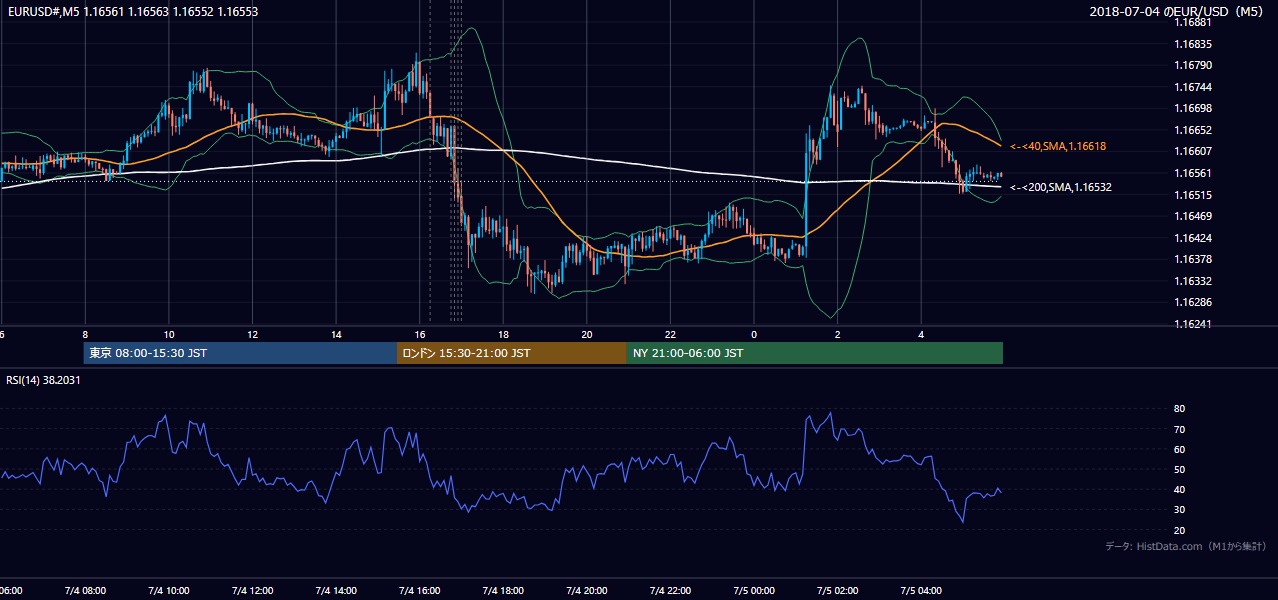Select the London 15:30-21:00 JST session bar

(512, 353)
